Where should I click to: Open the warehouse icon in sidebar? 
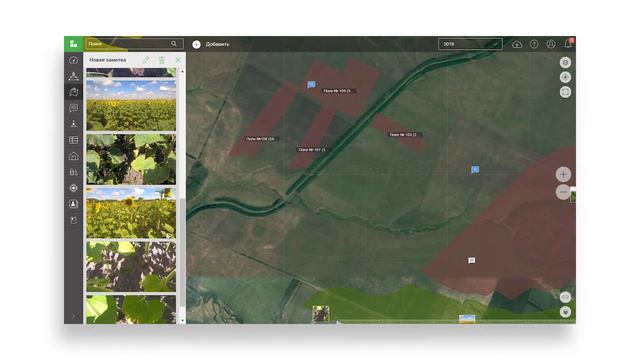tap(73, 156)
